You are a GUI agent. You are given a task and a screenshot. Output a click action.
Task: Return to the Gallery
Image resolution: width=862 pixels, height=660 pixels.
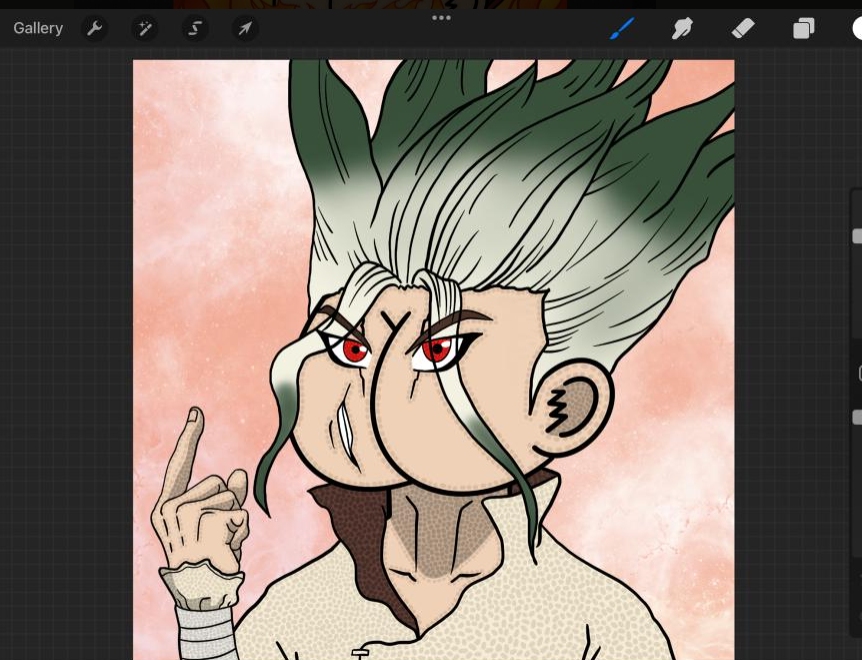[x=38, y=28]
